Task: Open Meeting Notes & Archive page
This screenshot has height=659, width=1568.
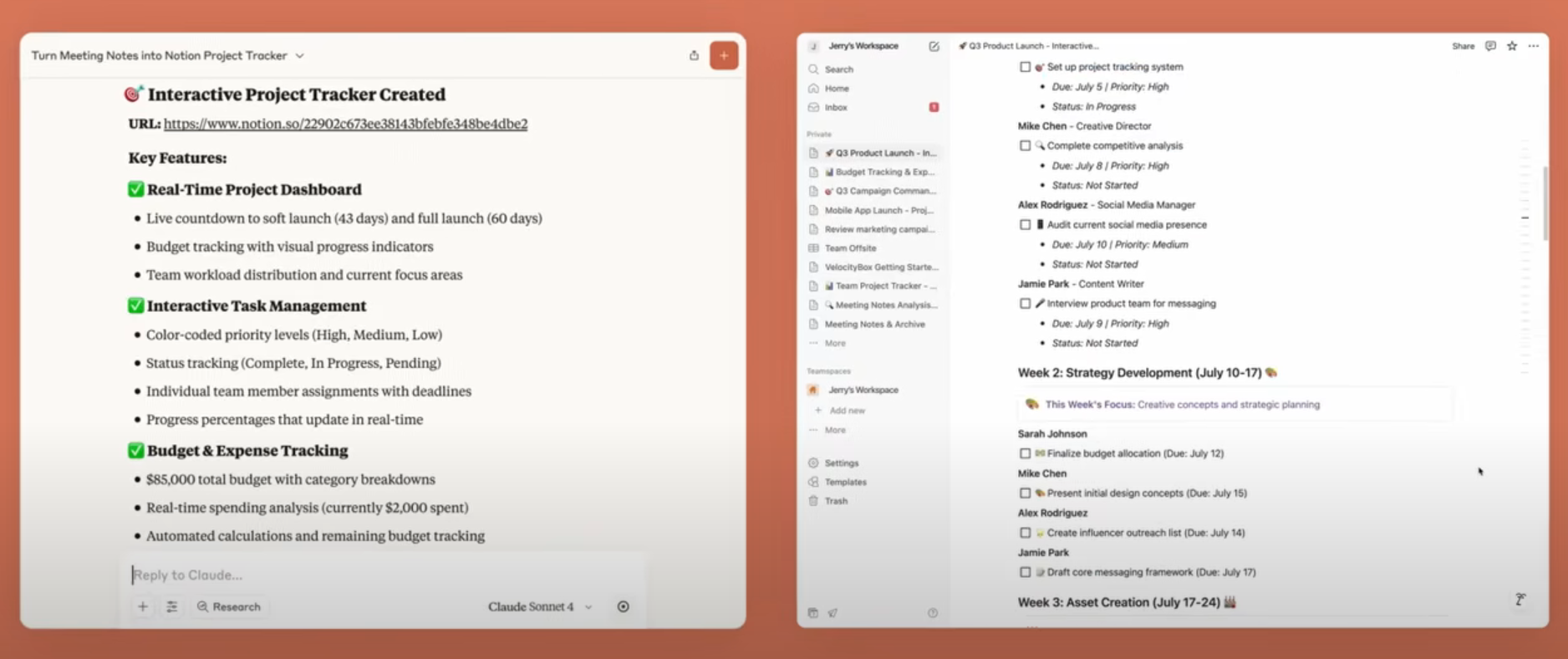Action: (874, 324)
